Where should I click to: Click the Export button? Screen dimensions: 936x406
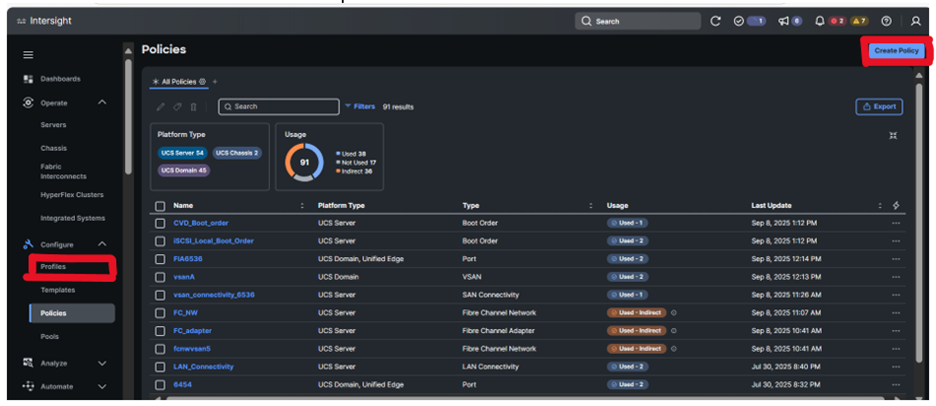pos(879,107)
